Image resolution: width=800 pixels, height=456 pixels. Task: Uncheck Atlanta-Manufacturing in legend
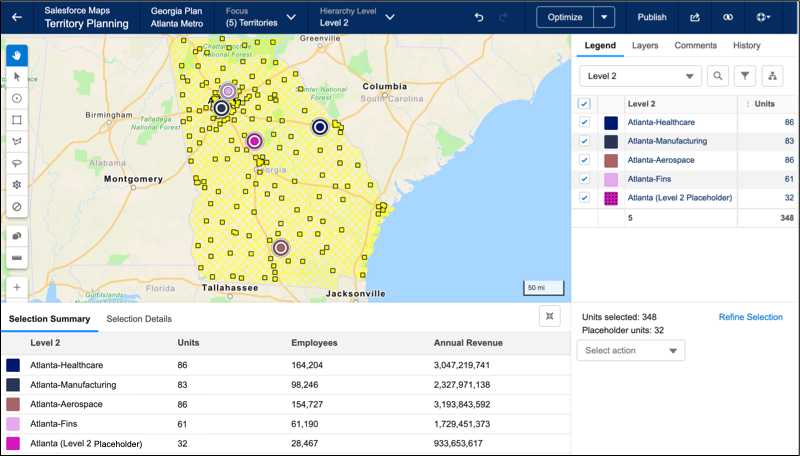[584, 141]
